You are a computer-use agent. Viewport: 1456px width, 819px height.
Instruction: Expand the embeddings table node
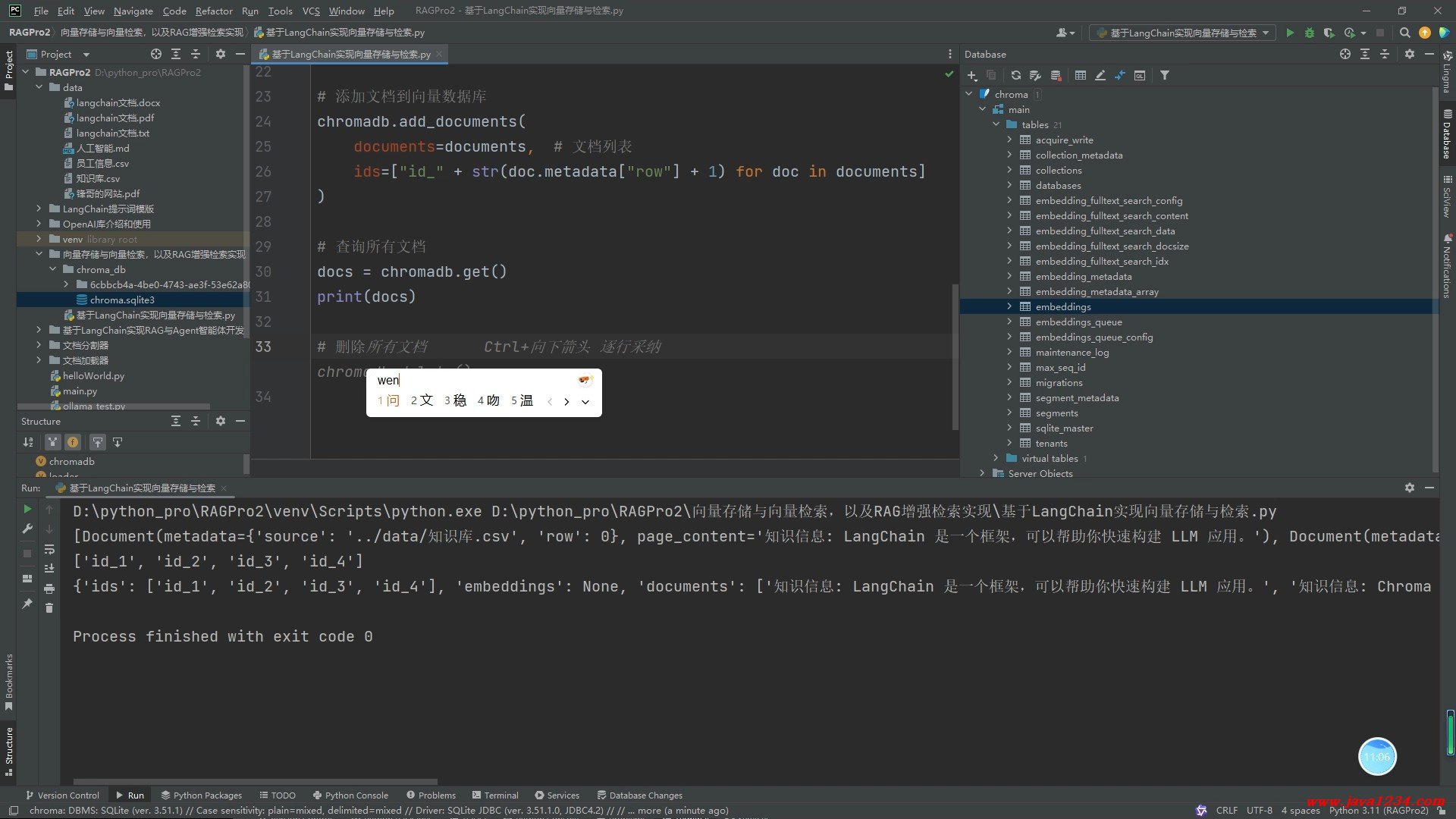1009,306
